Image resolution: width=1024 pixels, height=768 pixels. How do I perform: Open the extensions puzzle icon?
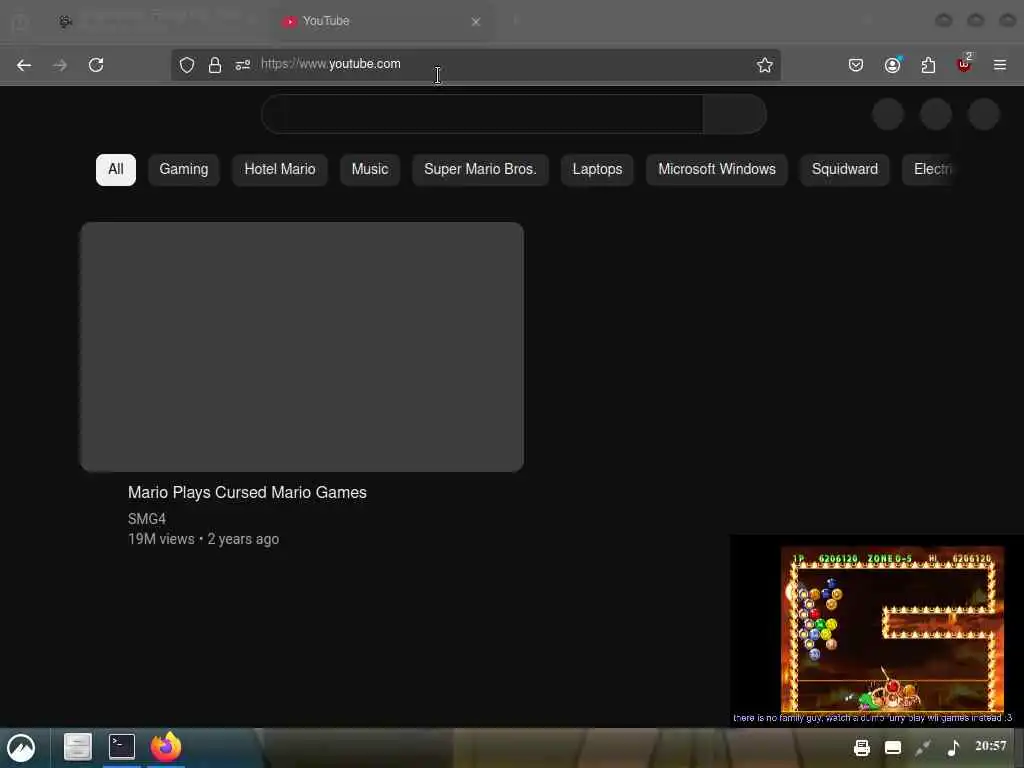point(928,65)
